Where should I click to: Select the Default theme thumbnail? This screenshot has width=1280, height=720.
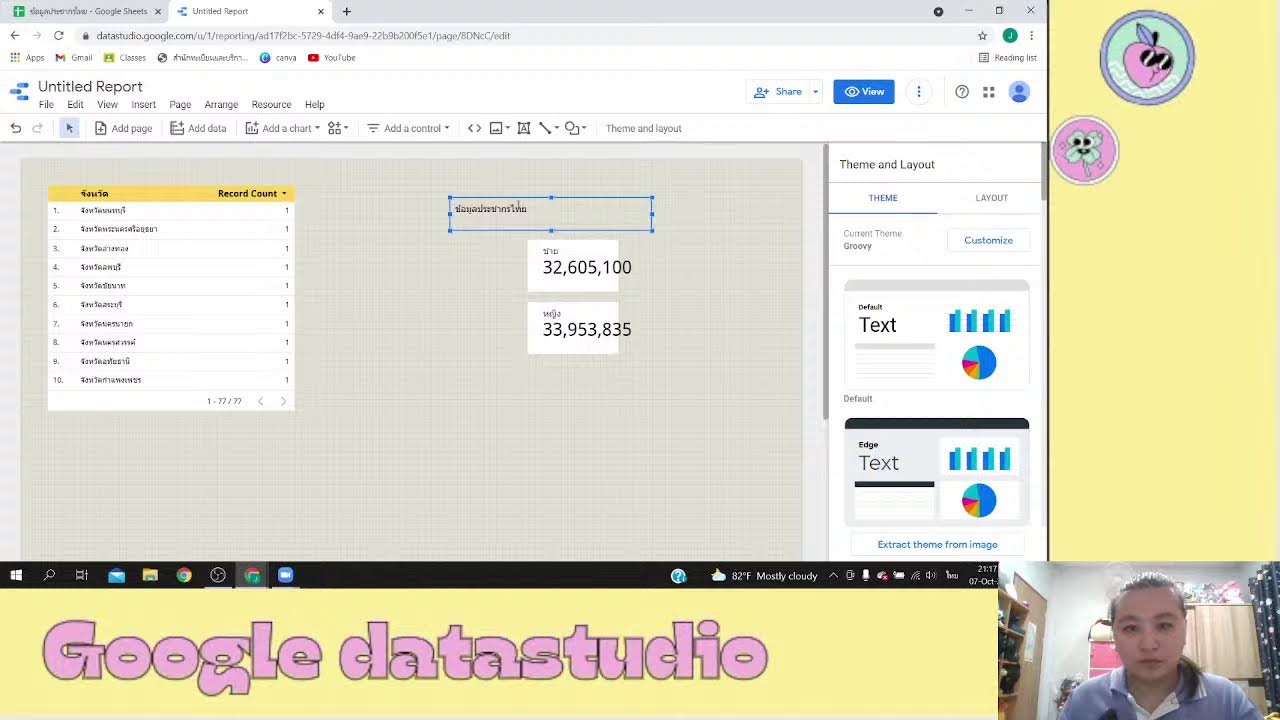936,333
